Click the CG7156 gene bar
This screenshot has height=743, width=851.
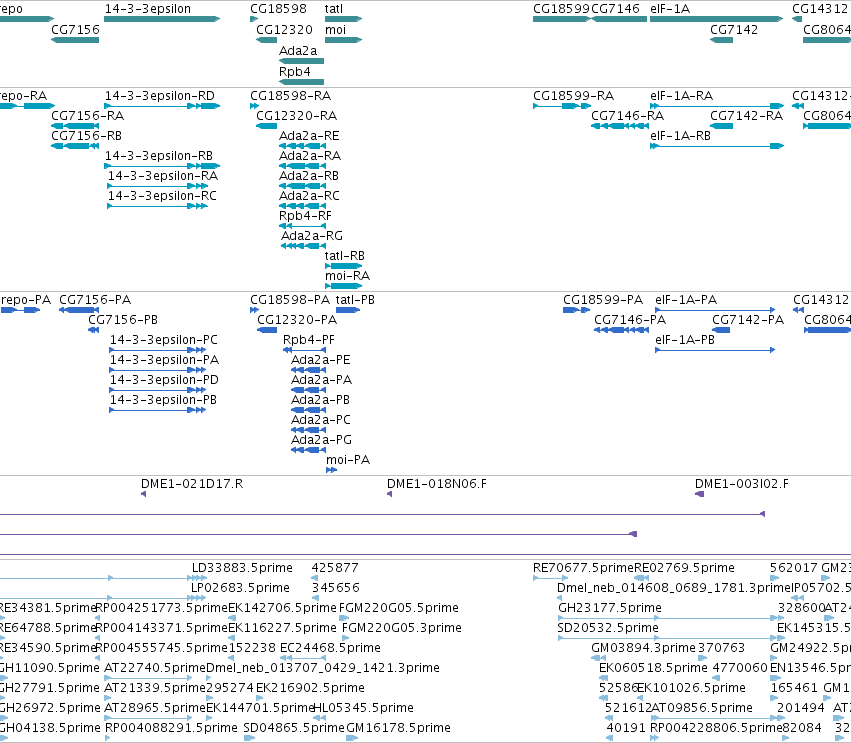click(75, 40)
